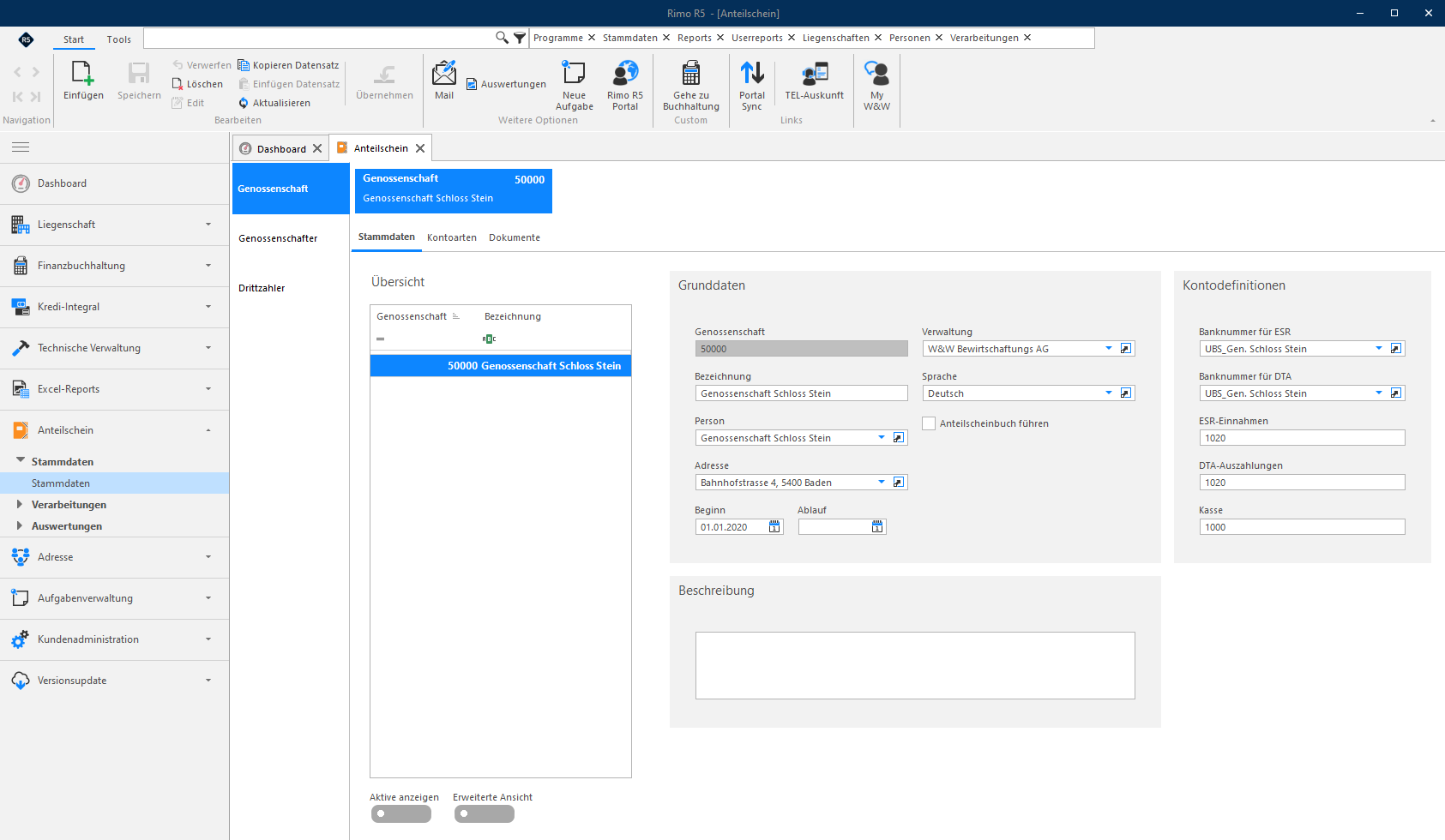The image size is (1445, 840).
Task: Switch to the Dokumente tab
Action: [515, 237]
